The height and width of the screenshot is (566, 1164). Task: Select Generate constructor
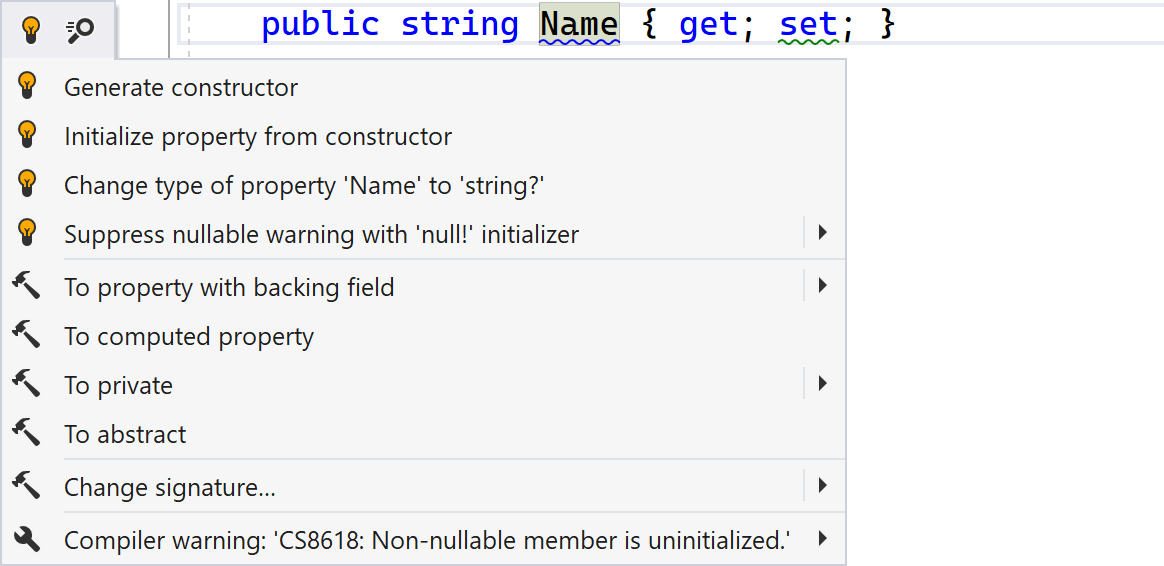point(181,88)
